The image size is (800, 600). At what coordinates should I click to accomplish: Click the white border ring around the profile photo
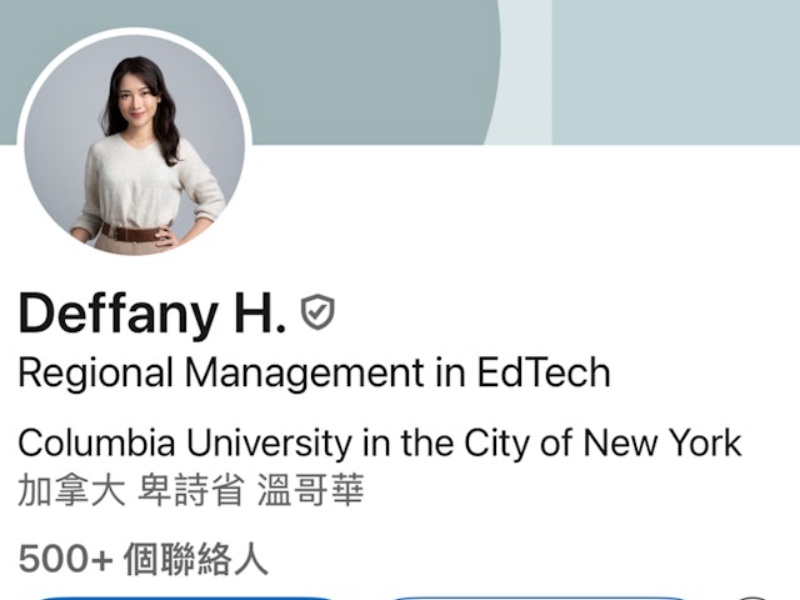click(135, 31)
